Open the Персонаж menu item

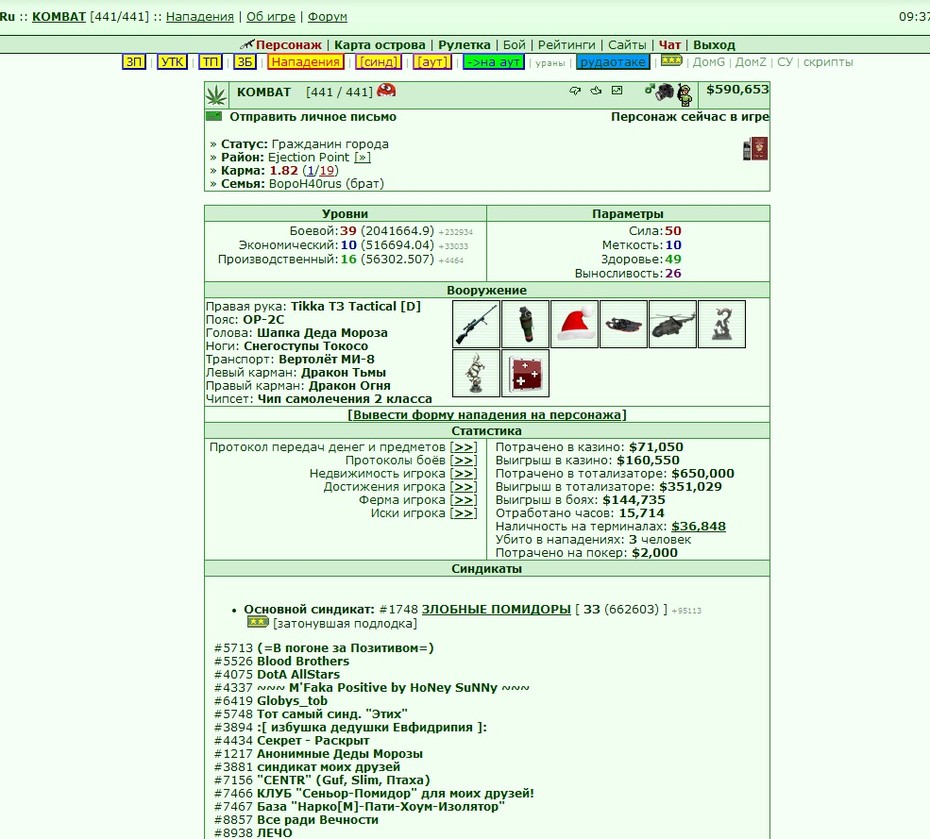(x=289, y=45)
